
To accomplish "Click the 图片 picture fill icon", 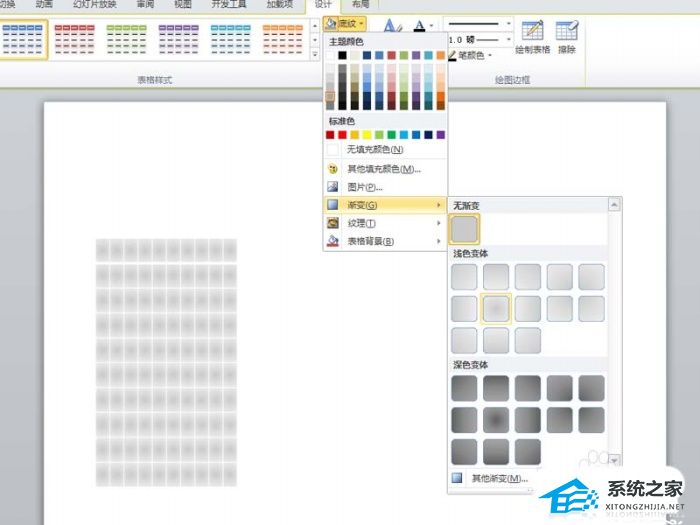I will [x=333, y=187].
